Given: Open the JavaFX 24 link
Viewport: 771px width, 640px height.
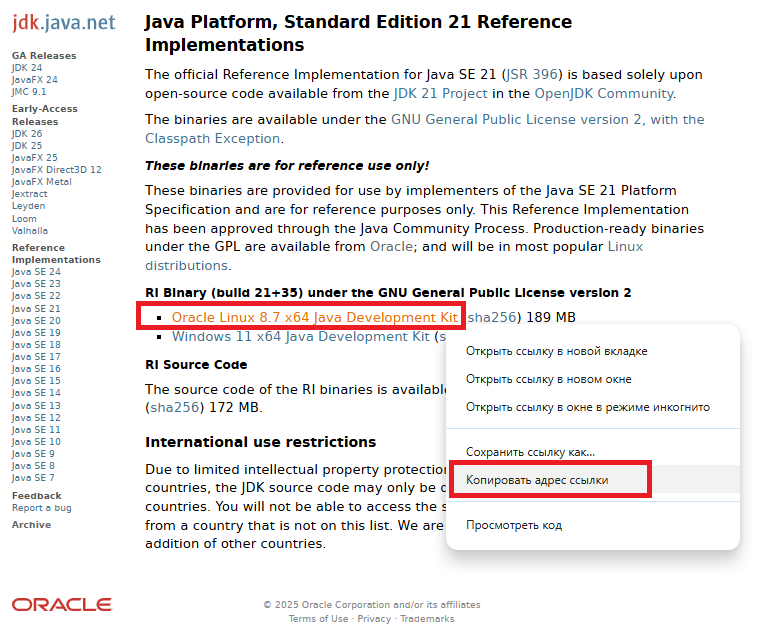Looking at the screenshot, I should 35,80.
